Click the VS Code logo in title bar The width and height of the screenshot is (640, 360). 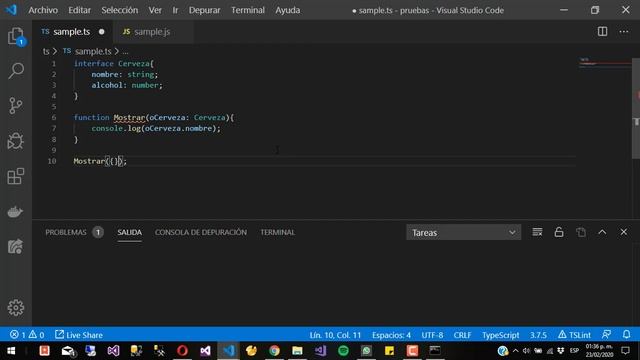coord(11,10)
